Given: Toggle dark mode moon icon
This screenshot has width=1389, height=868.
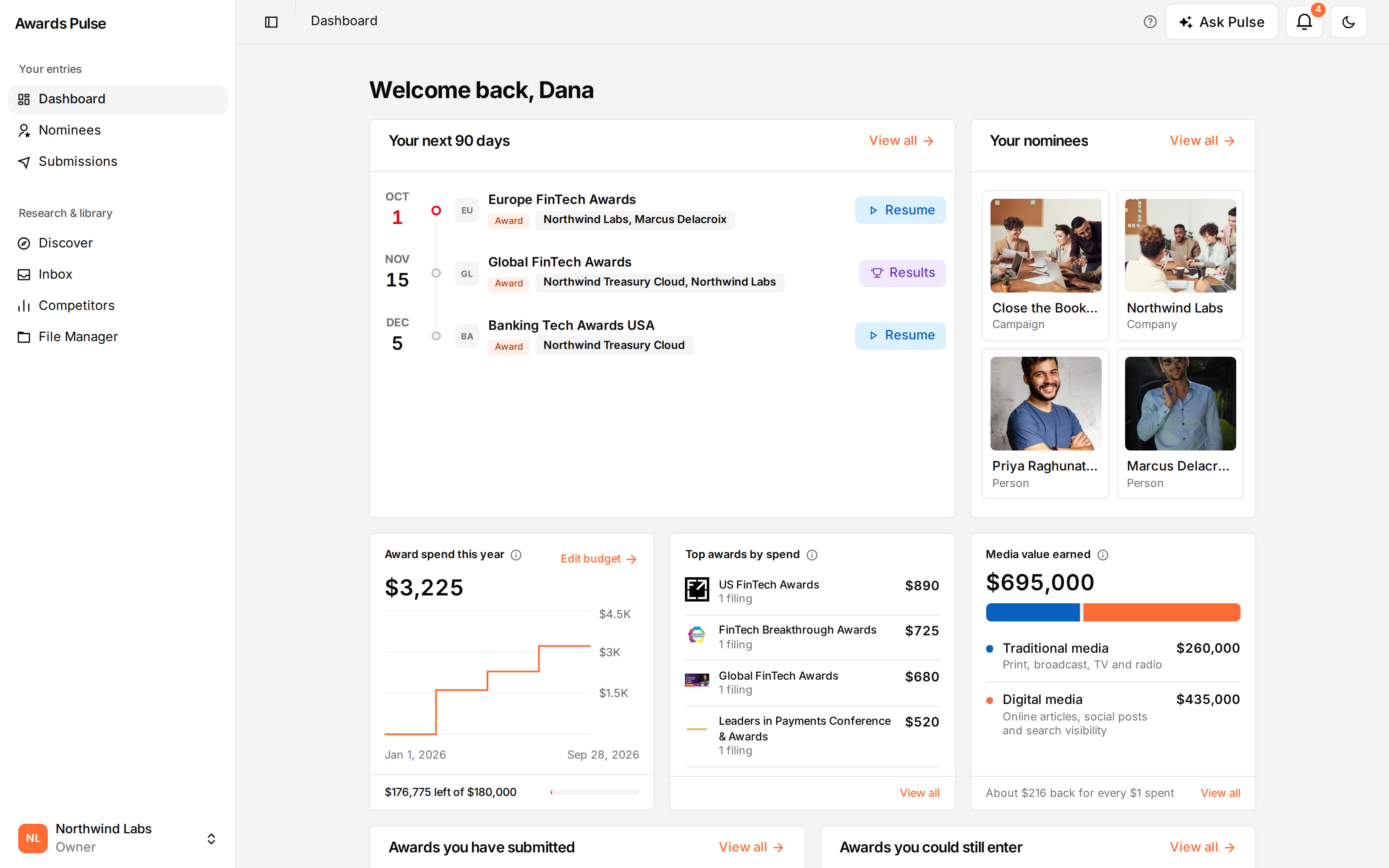Looking at the screenshot, I should 1348,22.
